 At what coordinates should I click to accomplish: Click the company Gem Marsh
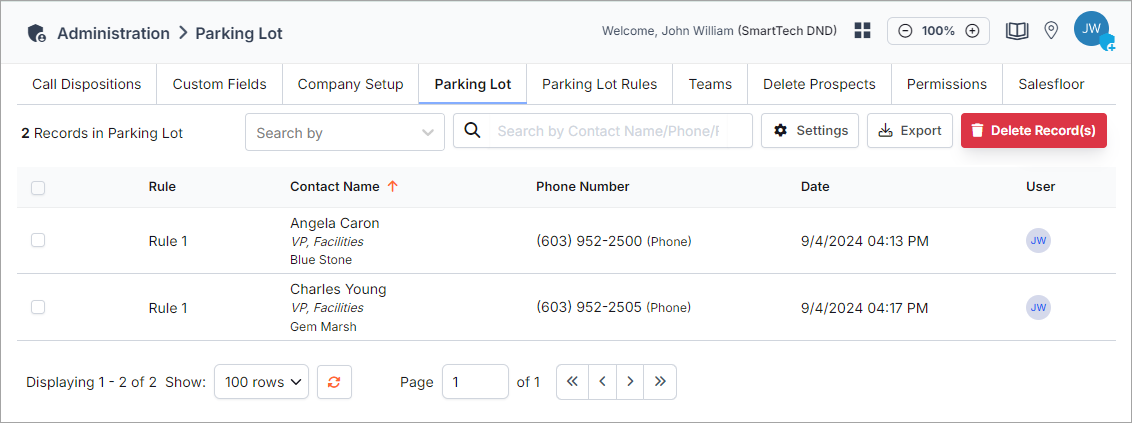323,326
